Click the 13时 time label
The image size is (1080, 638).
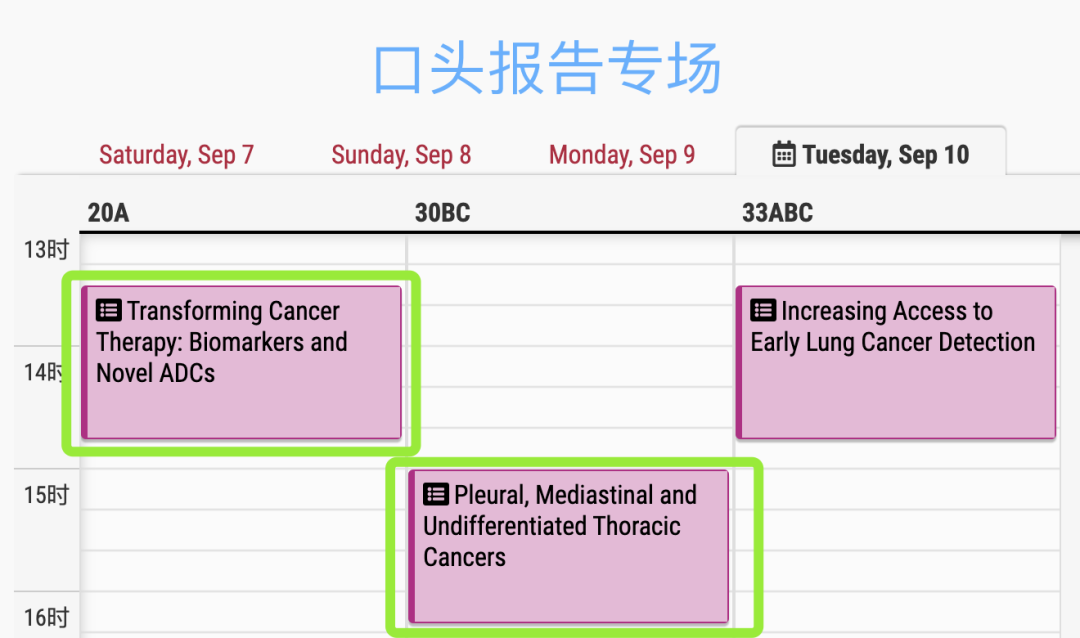(x=46, y=249)
